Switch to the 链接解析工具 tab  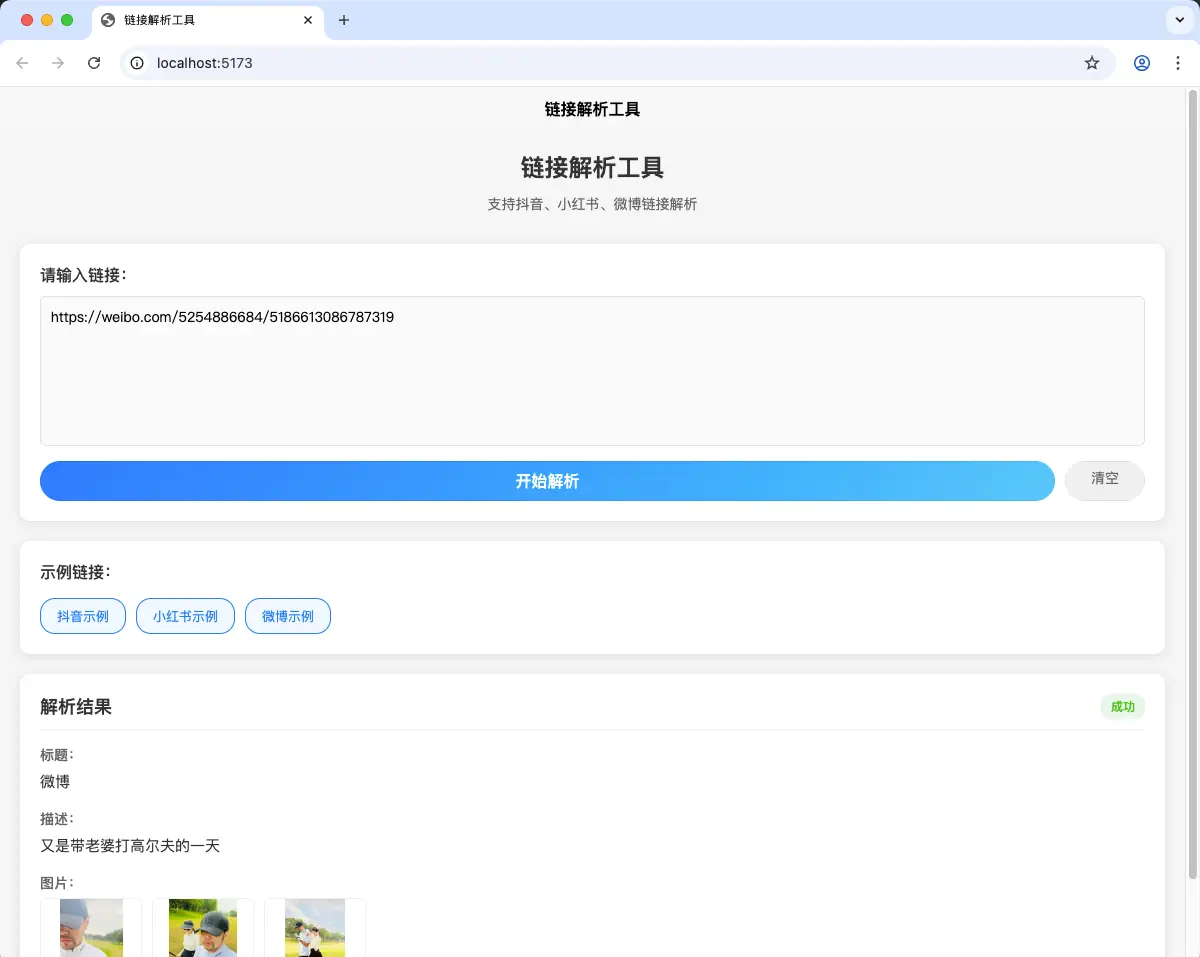pos(200,20)
